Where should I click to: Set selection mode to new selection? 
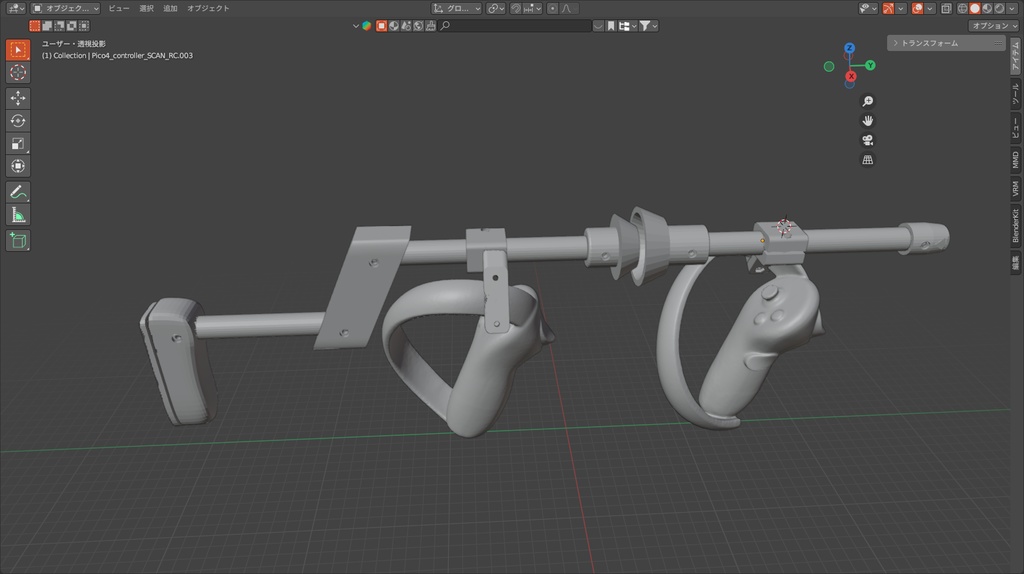coord(35,25)
